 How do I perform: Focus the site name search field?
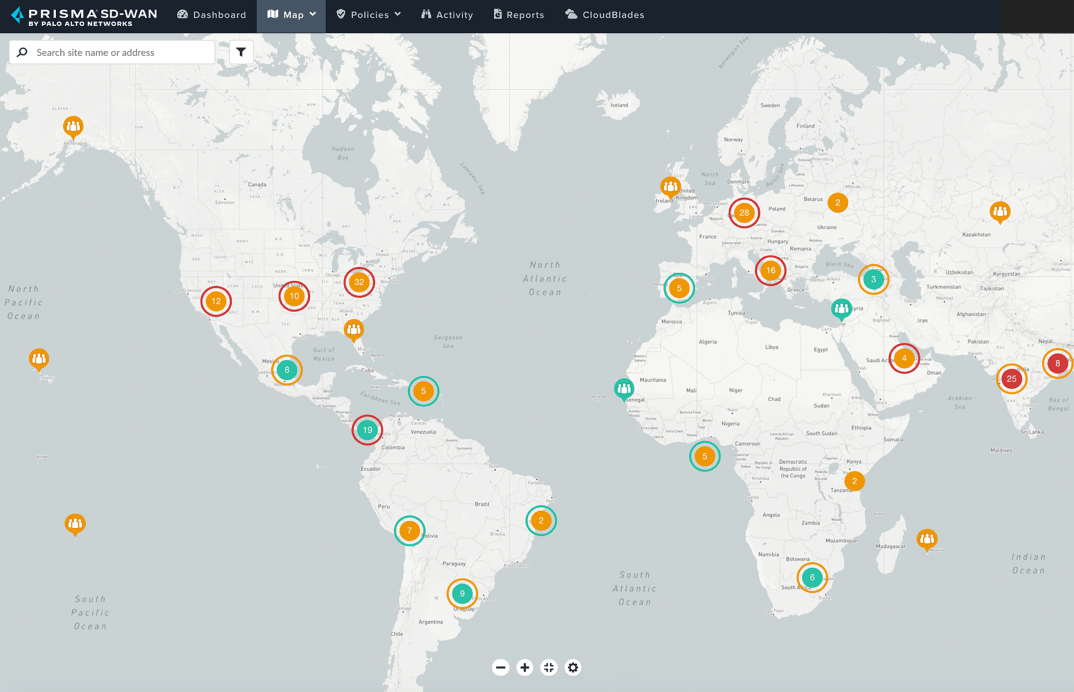tap(120, 52)
